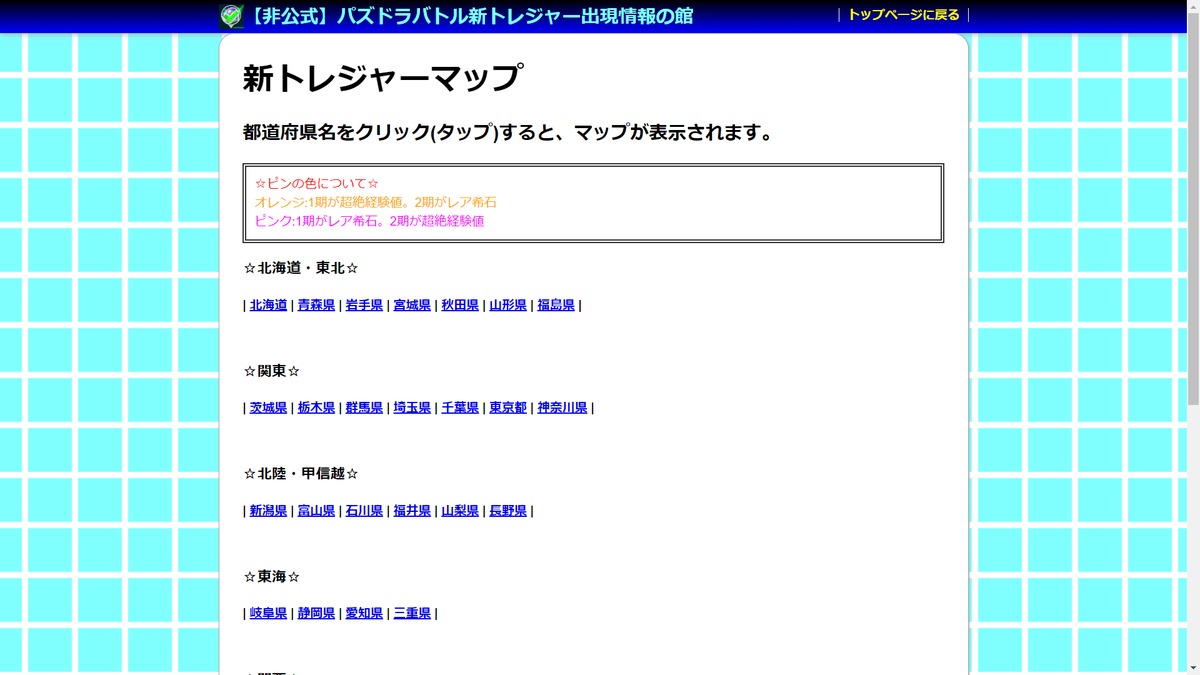1200x675 pixels.
Task: Click the 新トレジャーマップ page heading
Action: [x=382, y=78]
